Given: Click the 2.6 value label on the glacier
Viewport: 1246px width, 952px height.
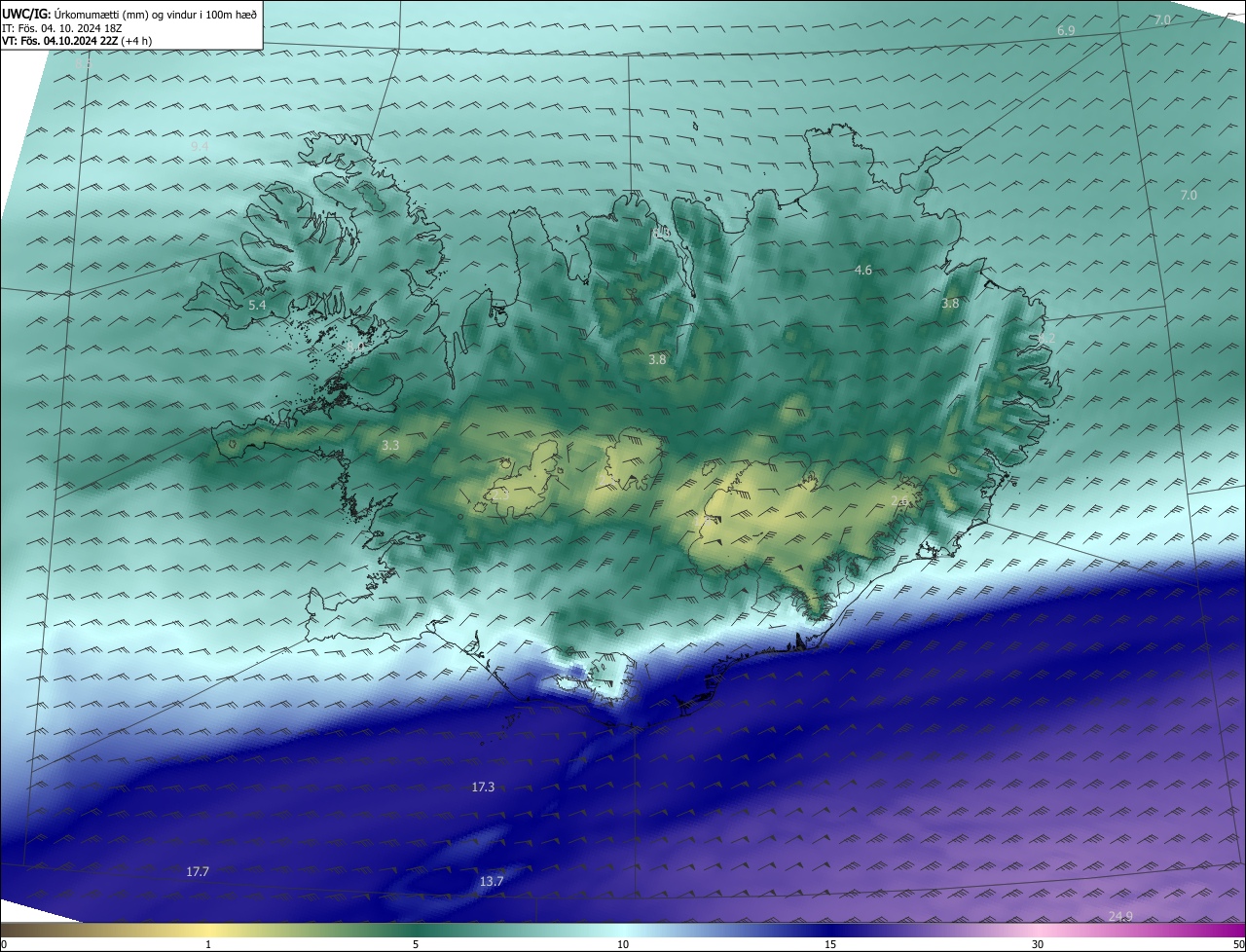Looking at the screenshot, I should pos(899,500).
